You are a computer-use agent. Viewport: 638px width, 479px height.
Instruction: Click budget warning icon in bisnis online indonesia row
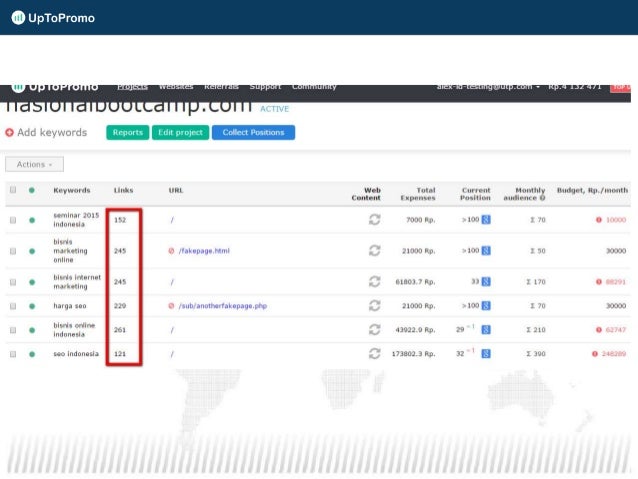(599, 330)
